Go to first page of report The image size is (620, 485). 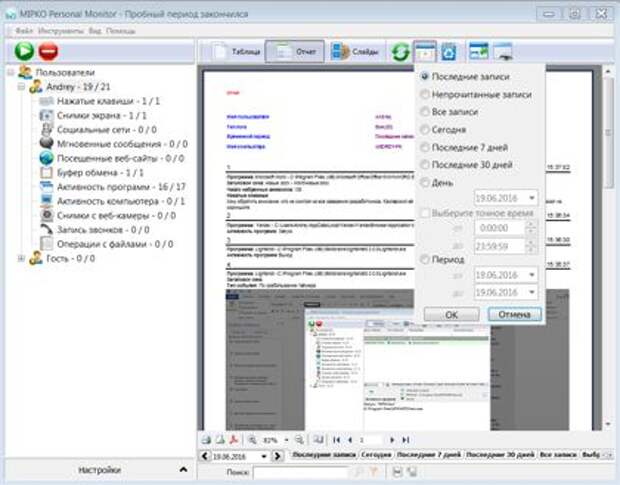pos(336,440)
